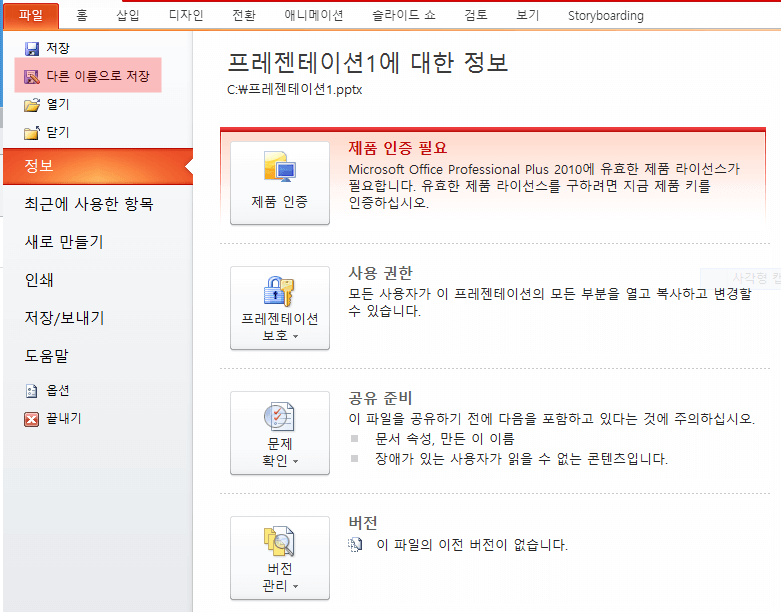Click the 열기 open folder icon
781x612 pixels.
tap(32, 105)
